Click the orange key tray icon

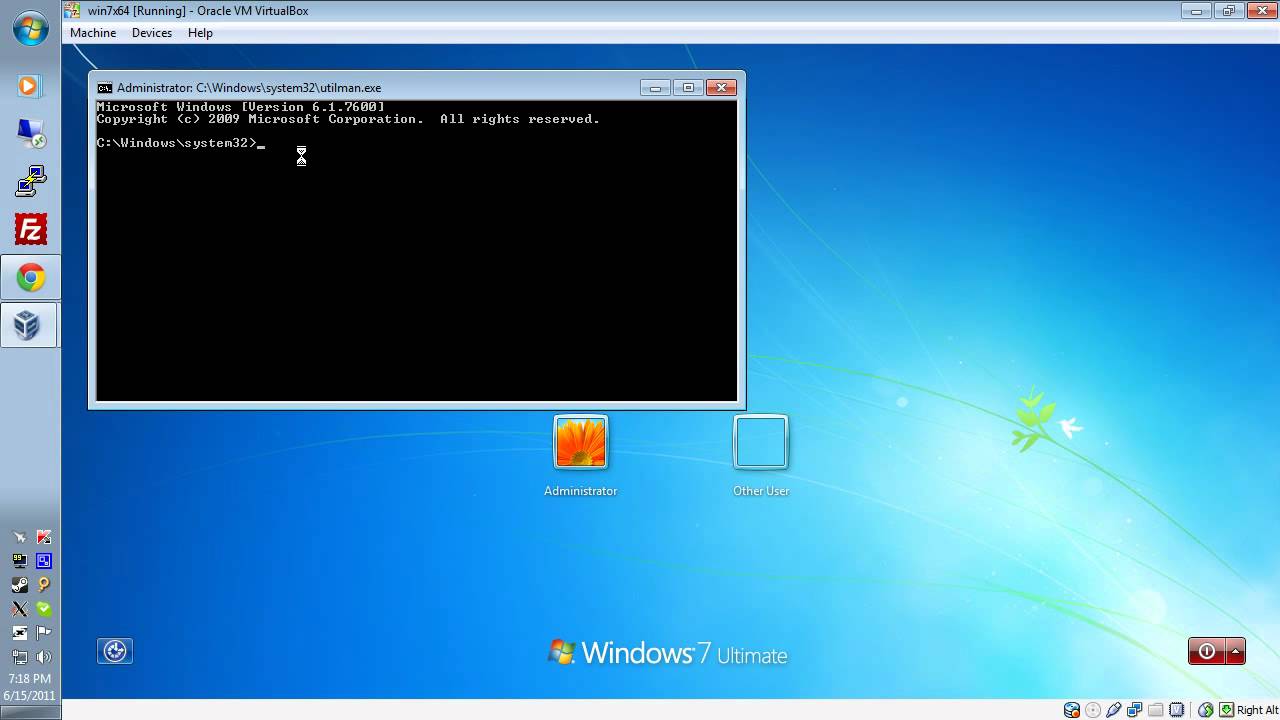coord(44,584)
